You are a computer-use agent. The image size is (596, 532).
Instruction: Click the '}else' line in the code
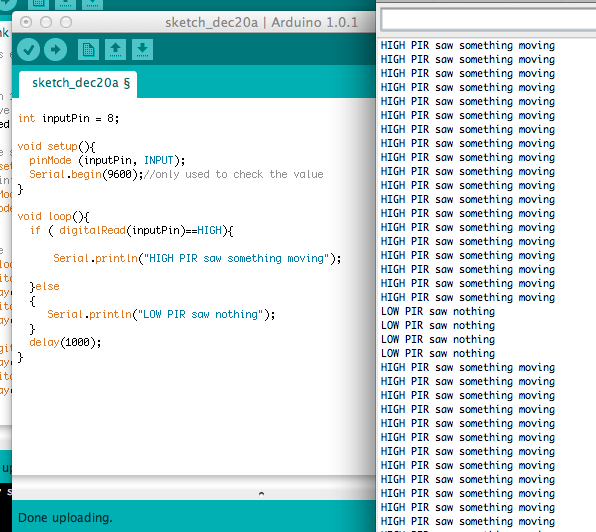click(45, 287)
